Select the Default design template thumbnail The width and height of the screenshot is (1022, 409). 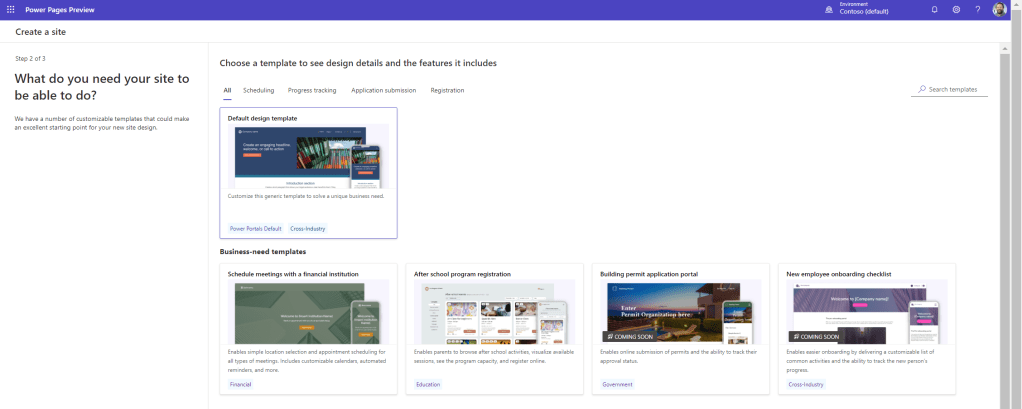pyautogui.click(x=308, y=157)
